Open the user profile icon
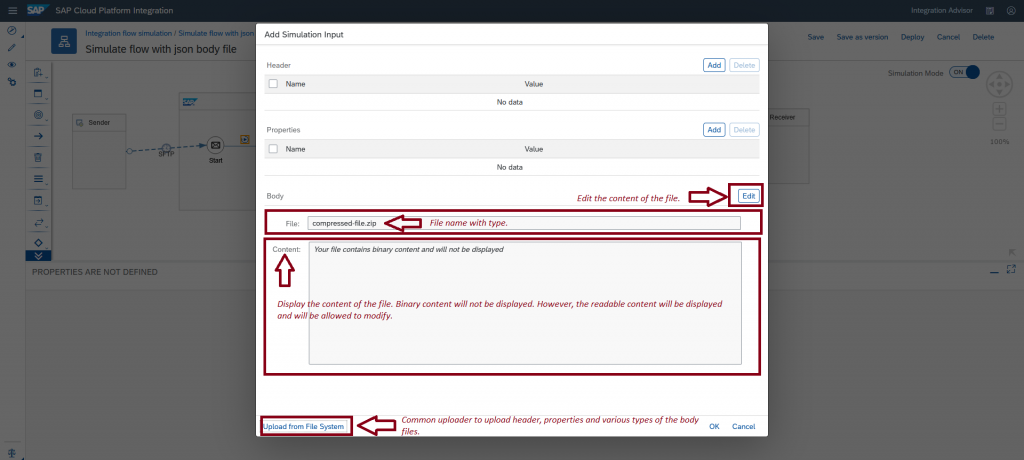The image size is (1024, 460). tap(1010, 10)
